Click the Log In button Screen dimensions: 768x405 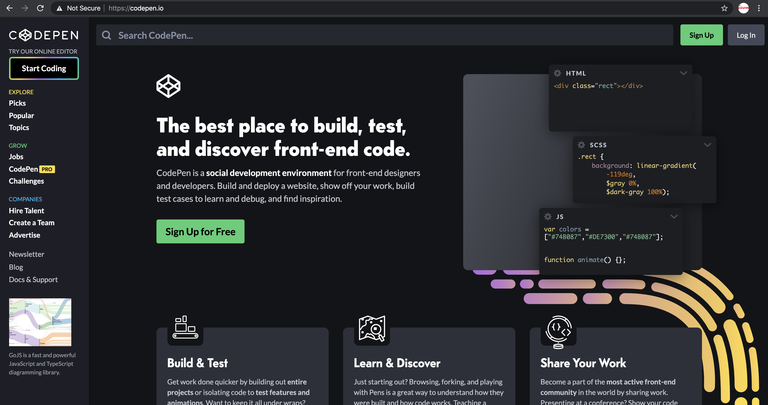coord(745,35)
